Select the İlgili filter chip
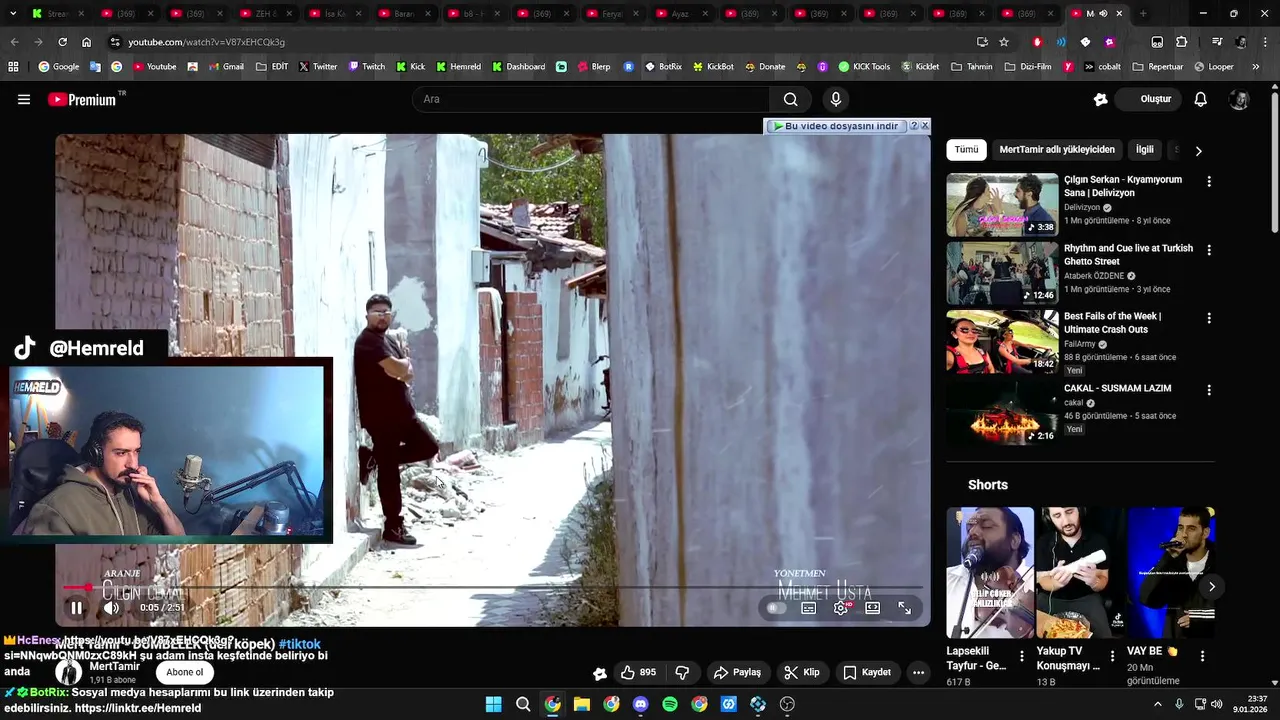 (x=1144, y=150)
